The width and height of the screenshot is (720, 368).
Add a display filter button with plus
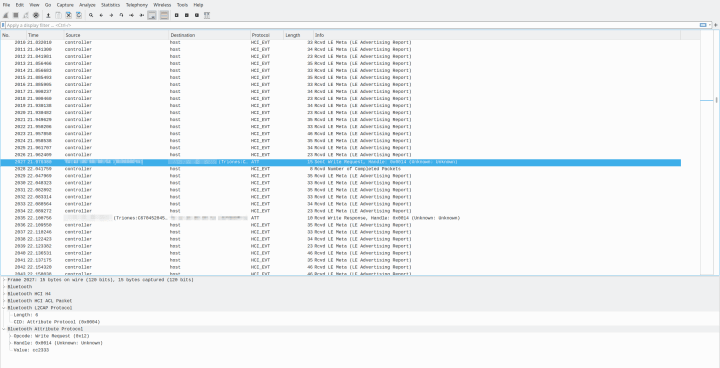point(716,25)
